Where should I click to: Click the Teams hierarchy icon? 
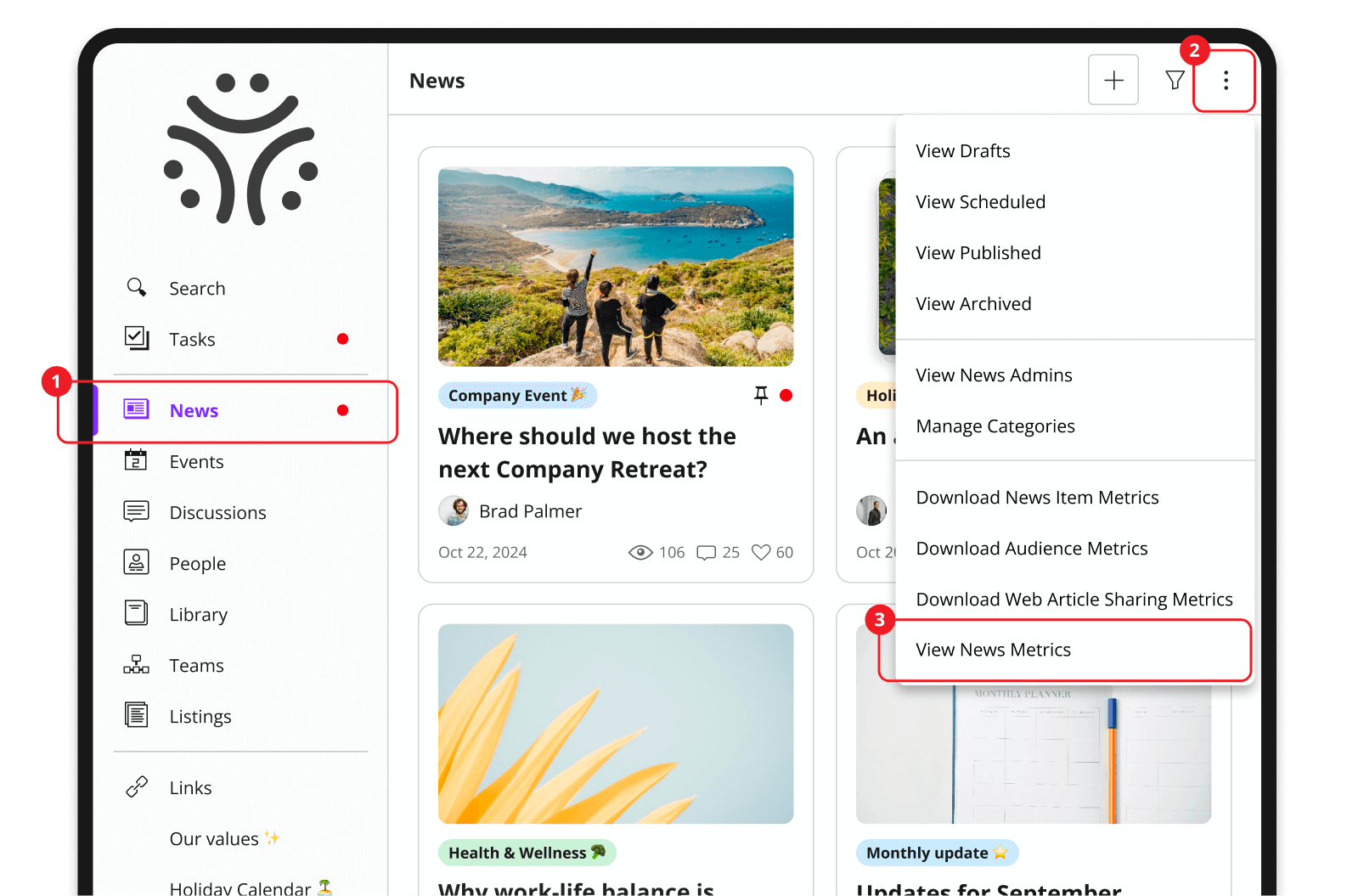pos(136,664)
